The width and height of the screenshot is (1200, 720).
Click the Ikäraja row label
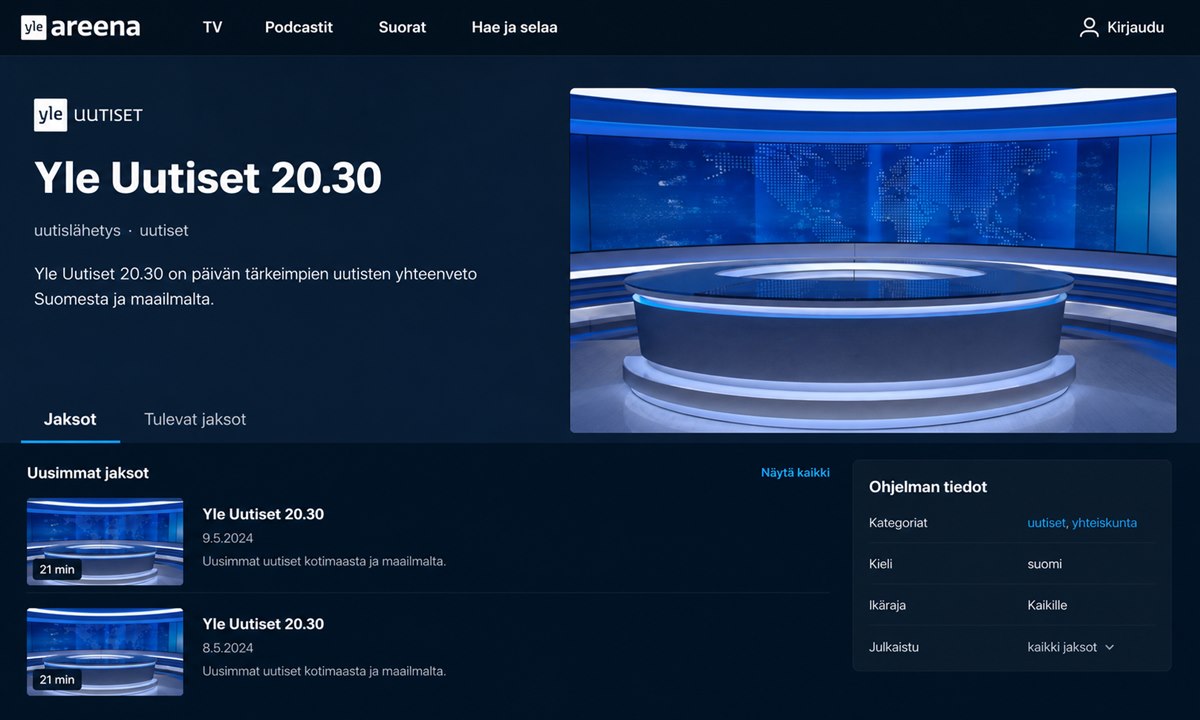(888, 605)
